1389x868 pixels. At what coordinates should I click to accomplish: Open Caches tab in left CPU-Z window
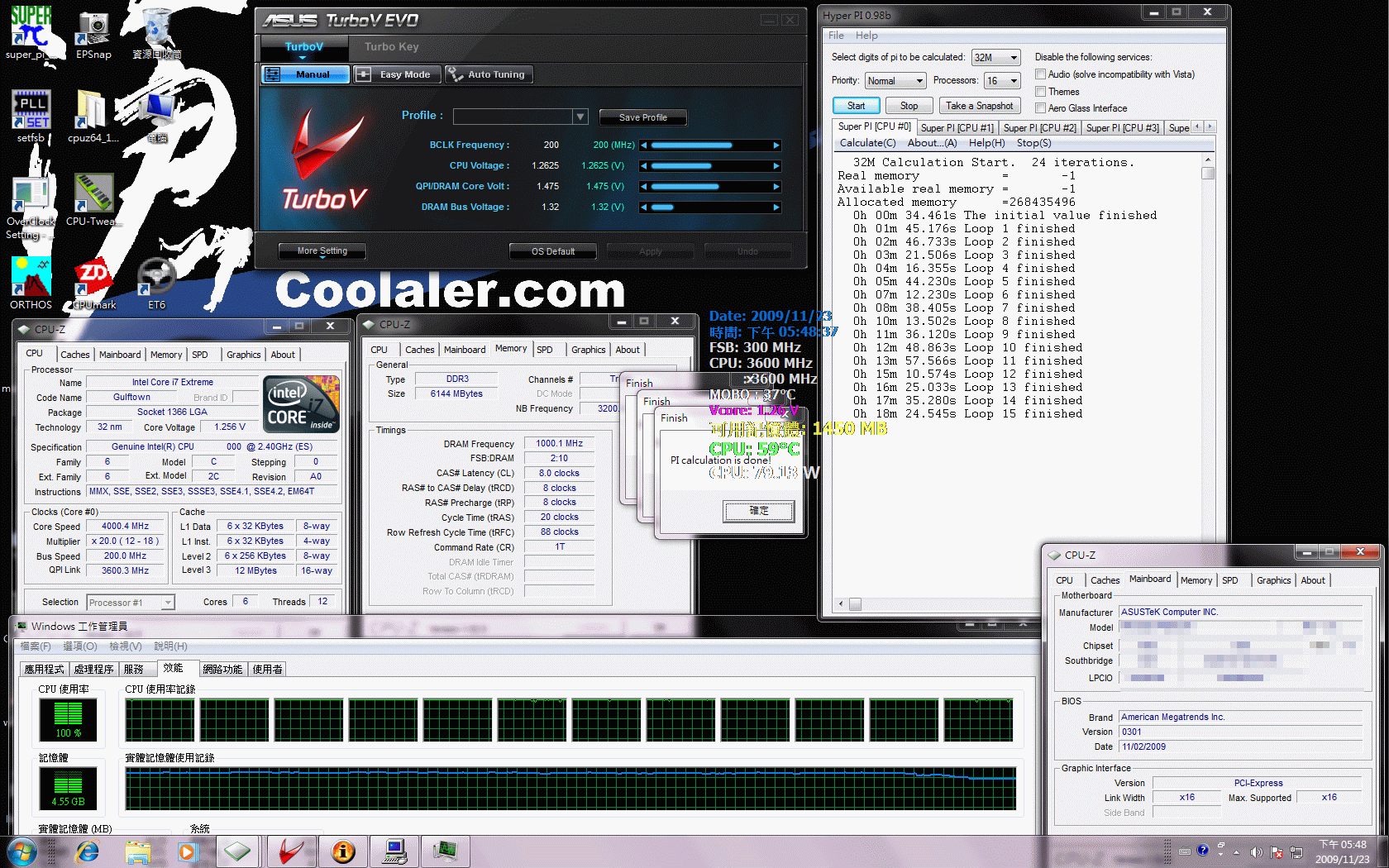(x=74, y=355)
